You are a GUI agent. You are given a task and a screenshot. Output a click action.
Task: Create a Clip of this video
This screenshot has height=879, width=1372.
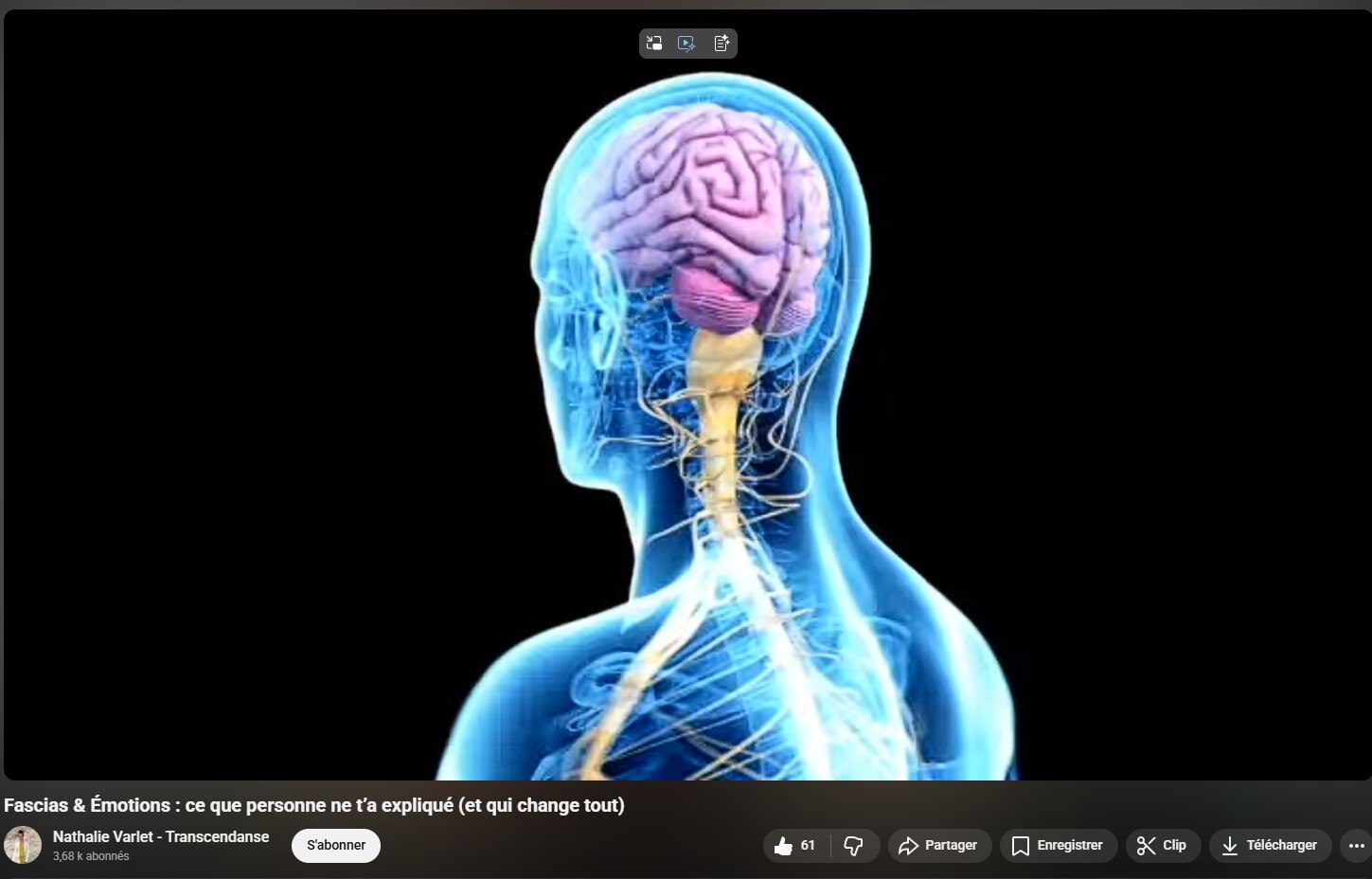click(x=1163, y=846)
